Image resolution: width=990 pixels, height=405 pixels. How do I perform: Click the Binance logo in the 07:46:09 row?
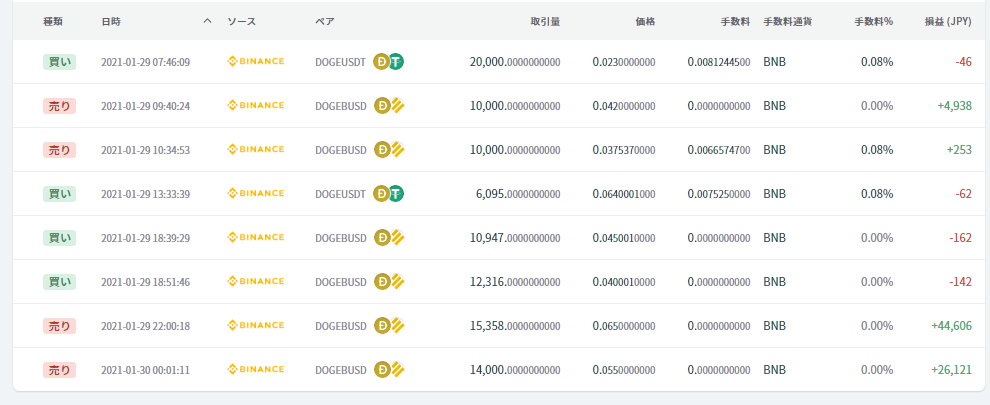coord(256,61)
